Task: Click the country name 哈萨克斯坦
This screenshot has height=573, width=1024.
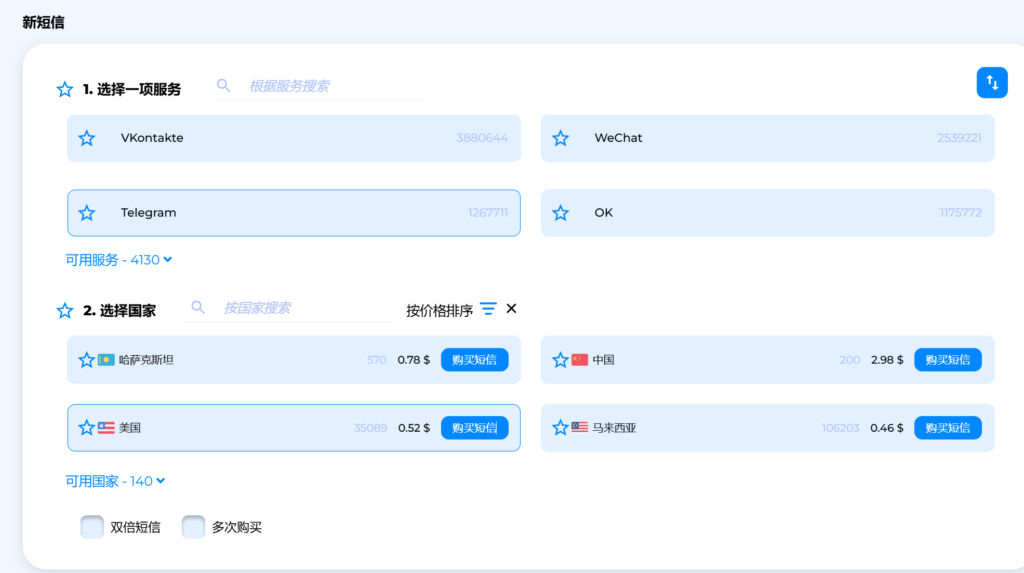Action: [146, 360]
